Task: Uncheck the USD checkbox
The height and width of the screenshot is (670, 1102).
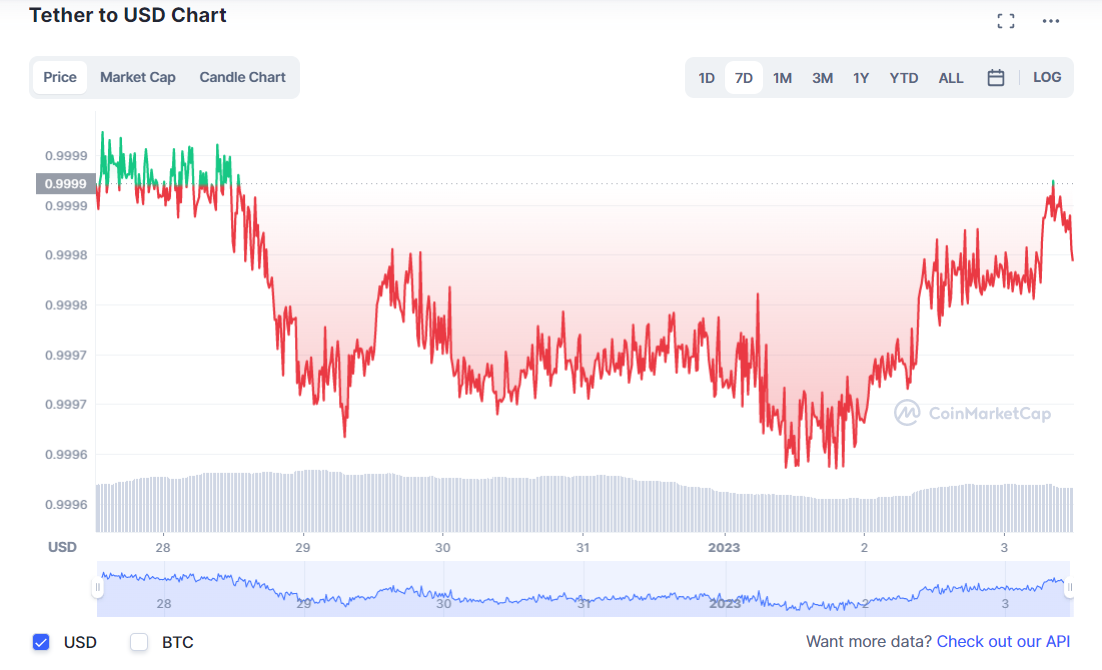Action: point(41,642)
